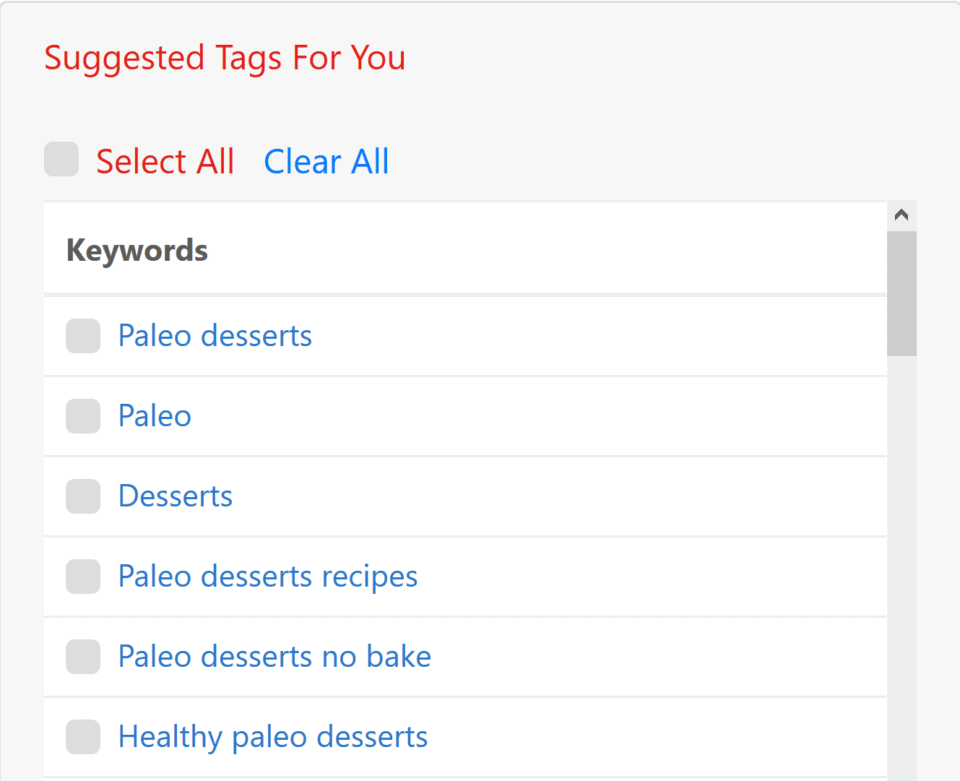The height and width of the screenshot is (781, 960).
Task: Click the row containing Healthy paleo desserts
Action: click(465, 737)
